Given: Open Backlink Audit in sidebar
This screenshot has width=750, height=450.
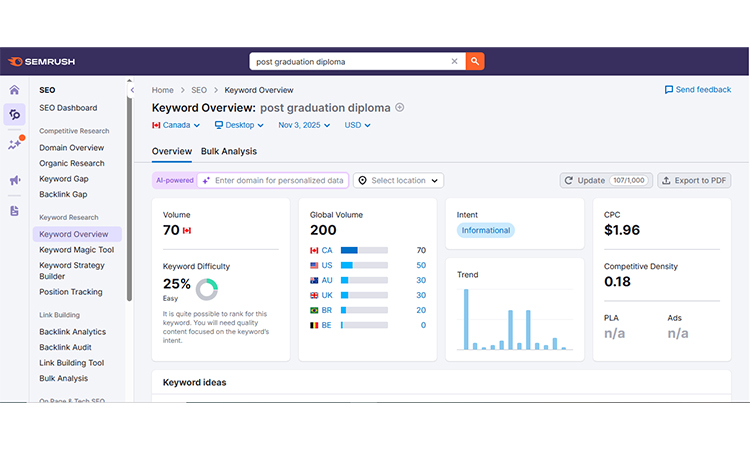Looking at the screenshot, I should (65, 347).
